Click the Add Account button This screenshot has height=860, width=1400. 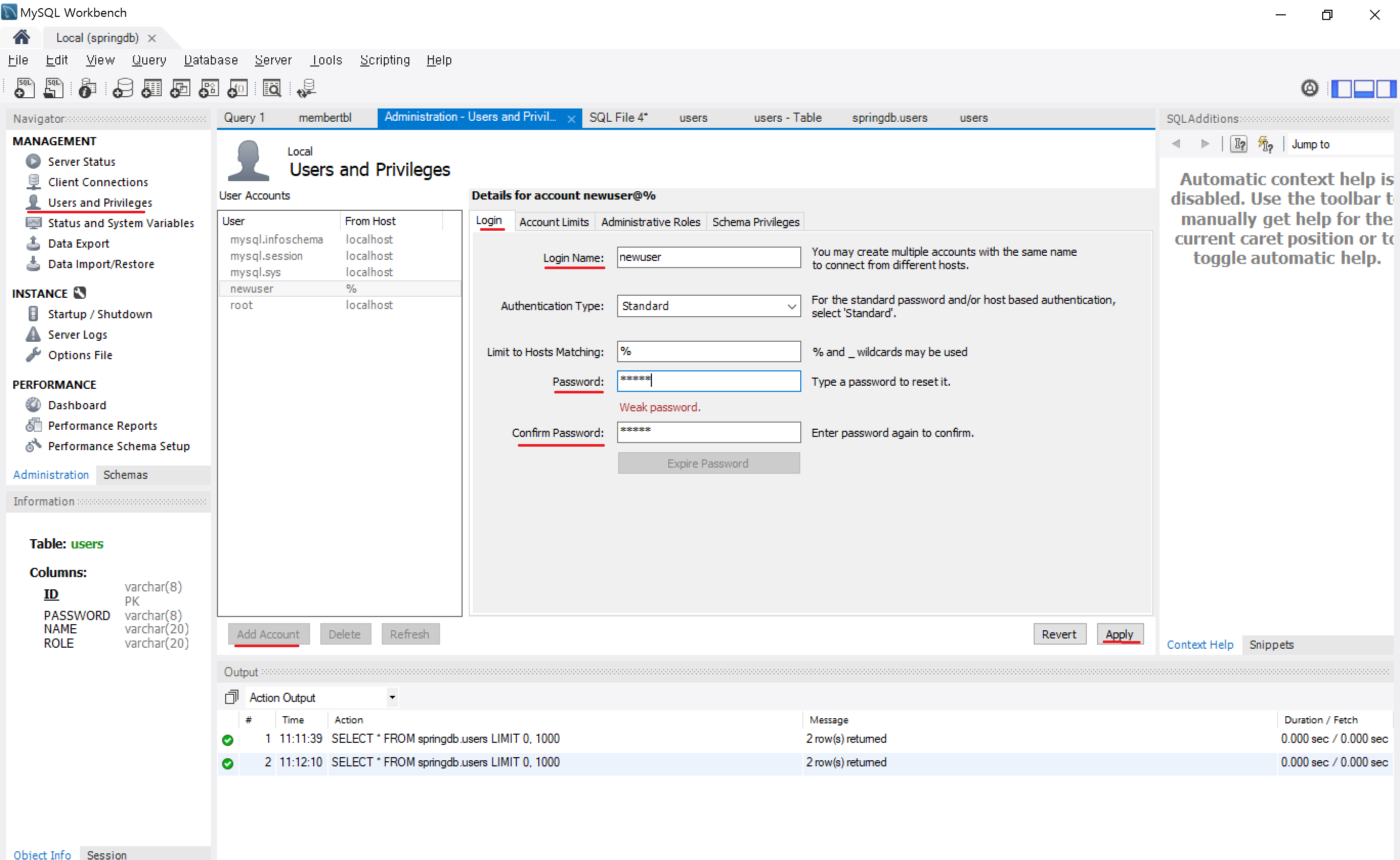[x=268, y=634]
